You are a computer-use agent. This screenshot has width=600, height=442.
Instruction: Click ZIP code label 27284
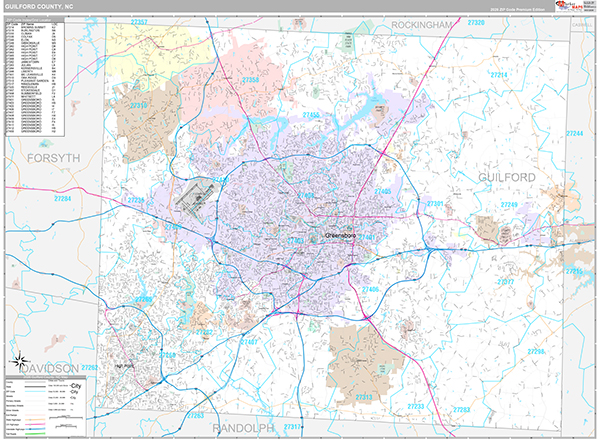click(62, 198)
